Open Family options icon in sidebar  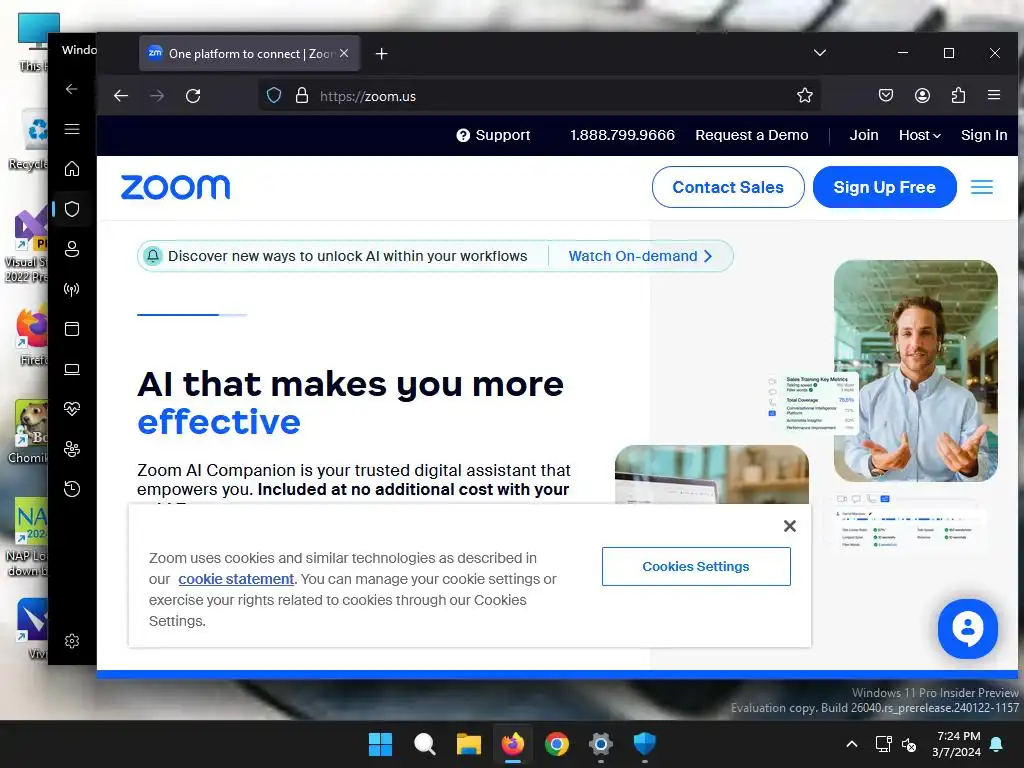tap(72, 449)
